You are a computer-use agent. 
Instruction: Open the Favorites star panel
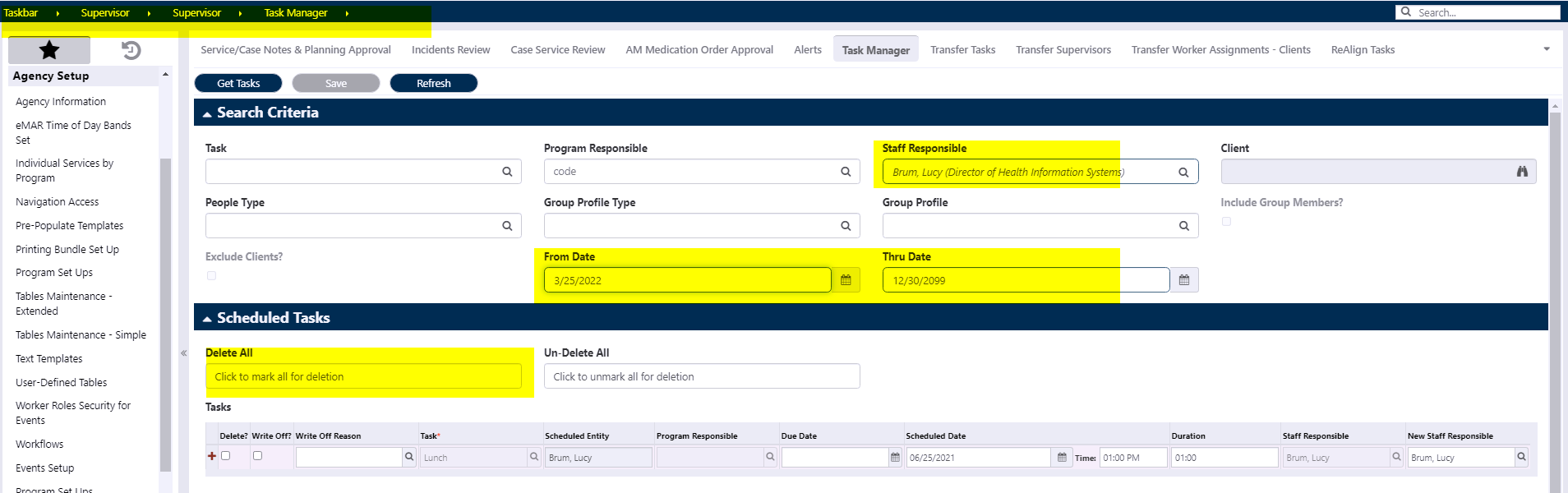tap(49, 50)
